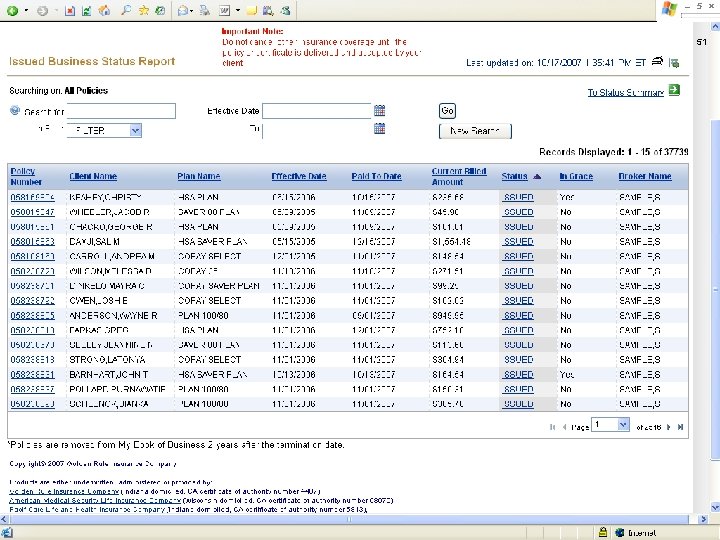Click the green arrow beside To Status Summary

674,90
